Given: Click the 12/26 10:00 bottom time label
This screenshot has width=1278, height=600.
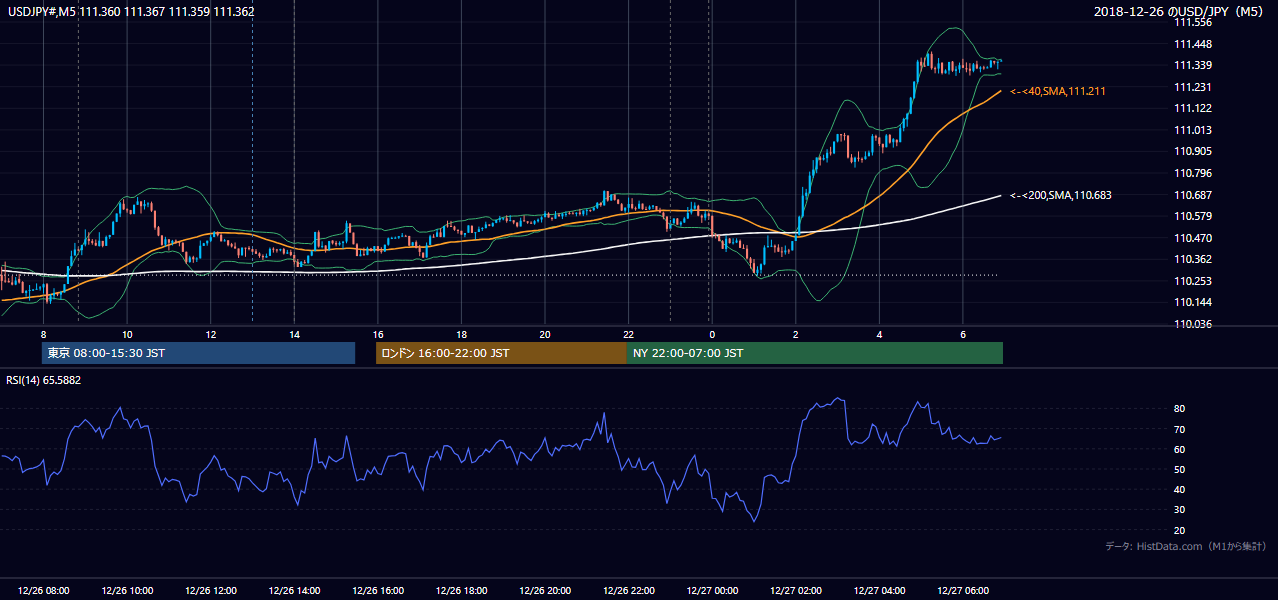Looking at the screenshot, I should click(127, 591).
